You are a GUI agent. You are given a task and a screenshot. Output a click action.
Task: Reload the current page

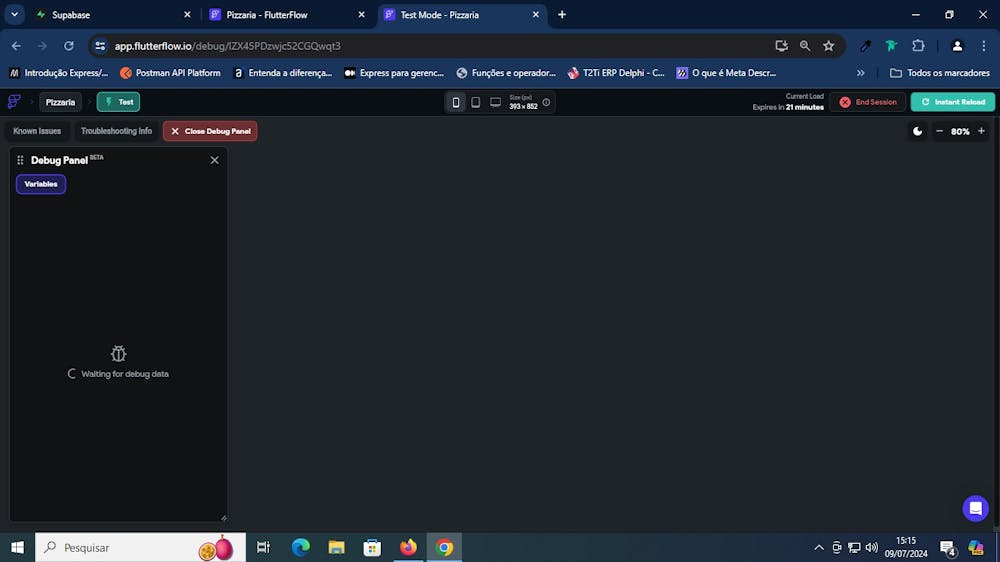pyautogui.click(x=69, y=46)
